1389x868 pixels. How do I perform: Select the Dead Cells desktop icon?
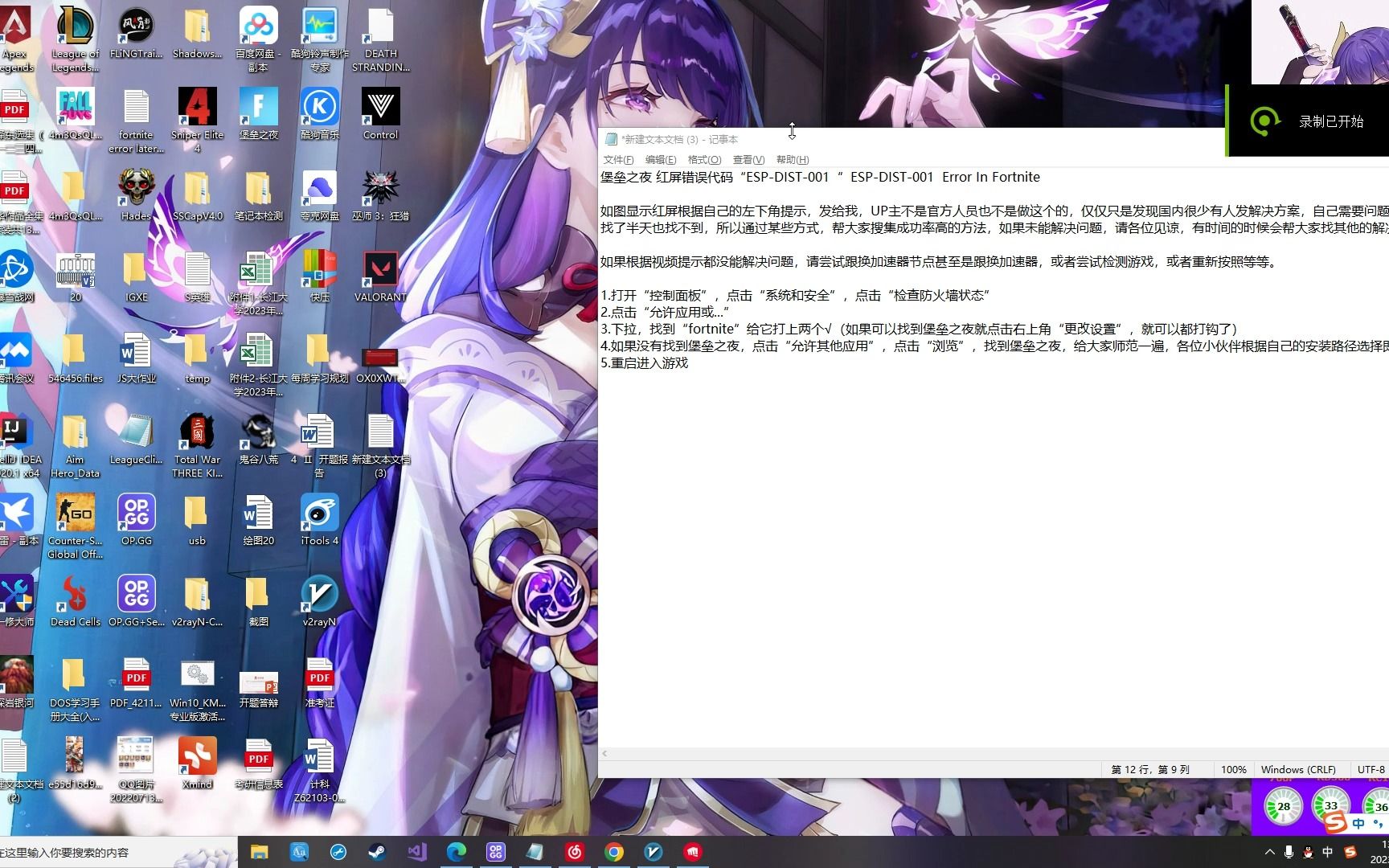click(x=75, y=601)
